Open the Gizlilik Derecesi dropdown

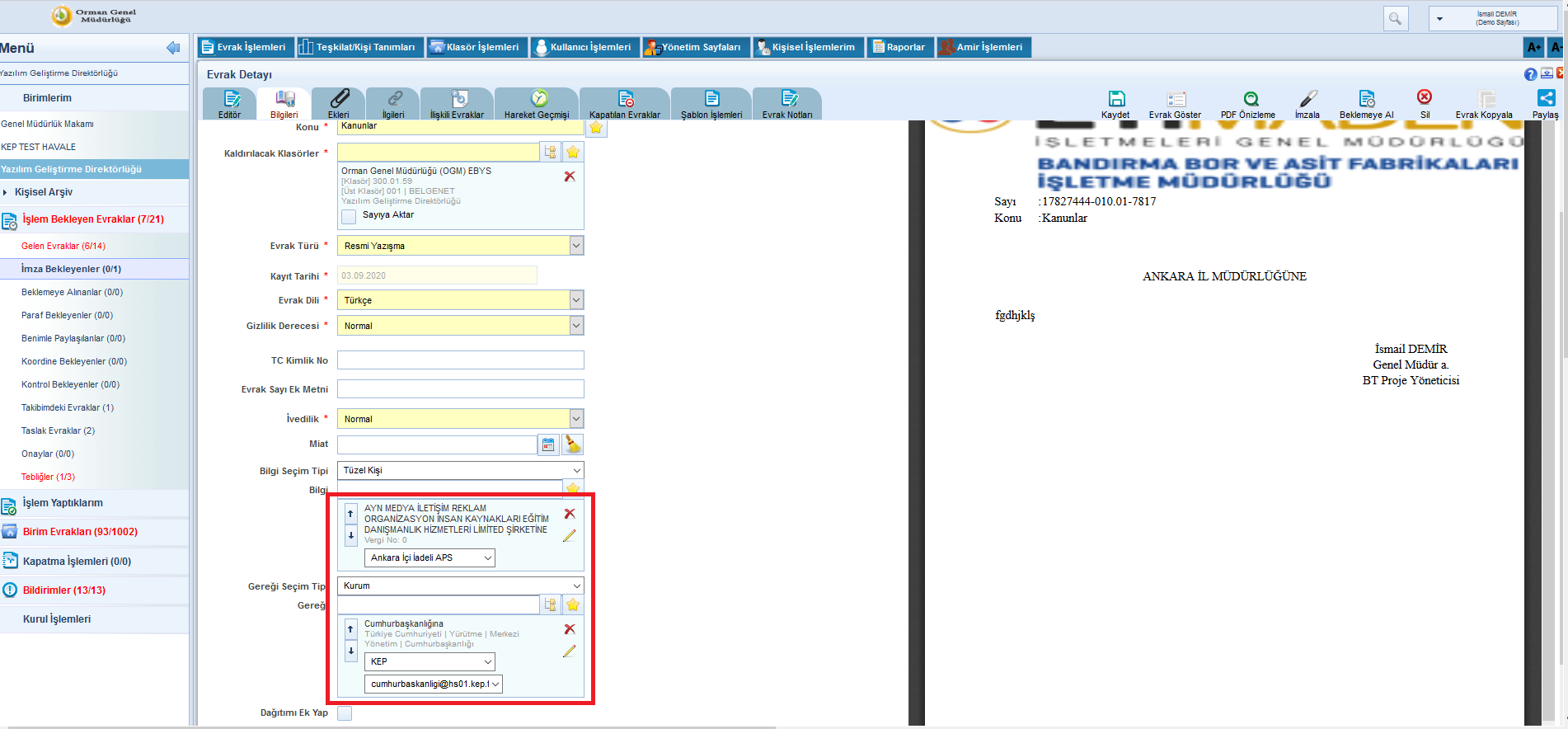click(x=576, y=326)
